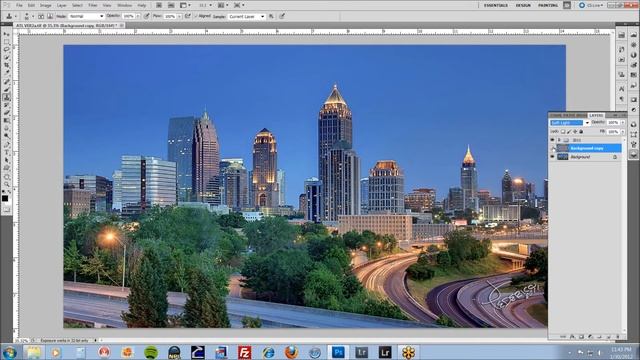Open the Layer menu
The image size is (640, 360).
(62, 5)
